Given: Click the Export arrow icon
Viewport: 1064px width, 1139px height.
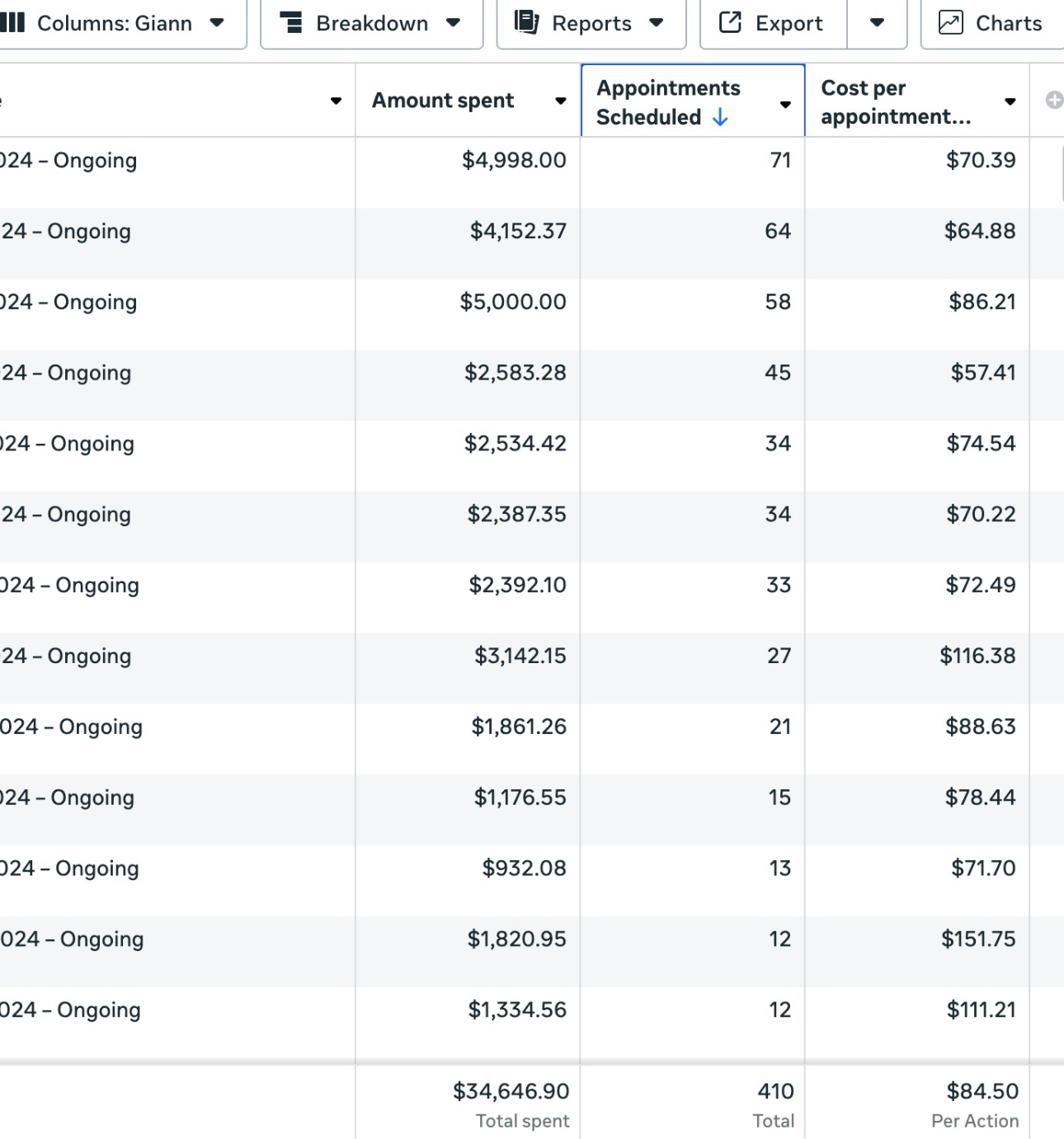Looking at the screenshot, I should coord(730,22).
